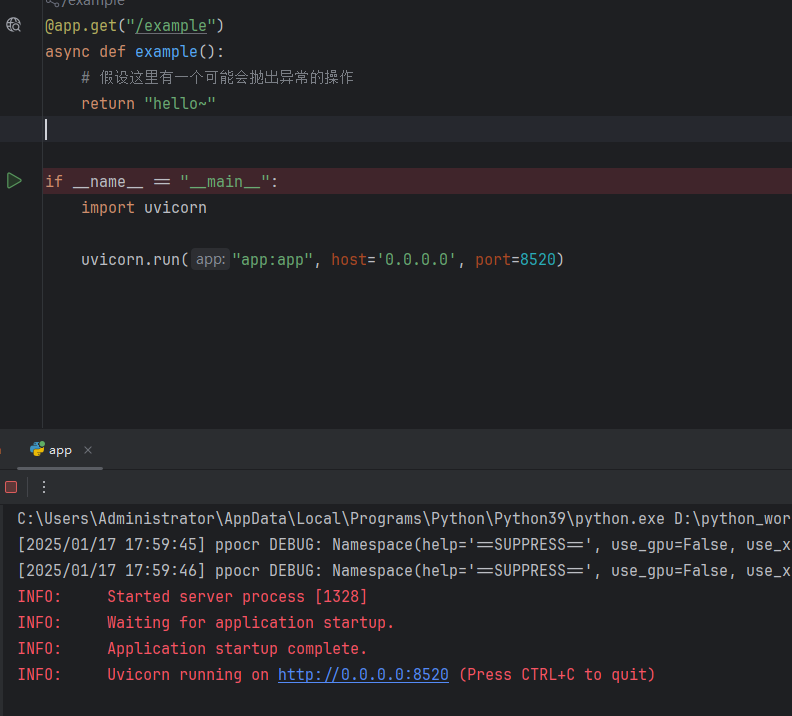This screenshot has width=792, height=716.
Task: Open the run toolbar More options menu
Action: coord(43,487)
